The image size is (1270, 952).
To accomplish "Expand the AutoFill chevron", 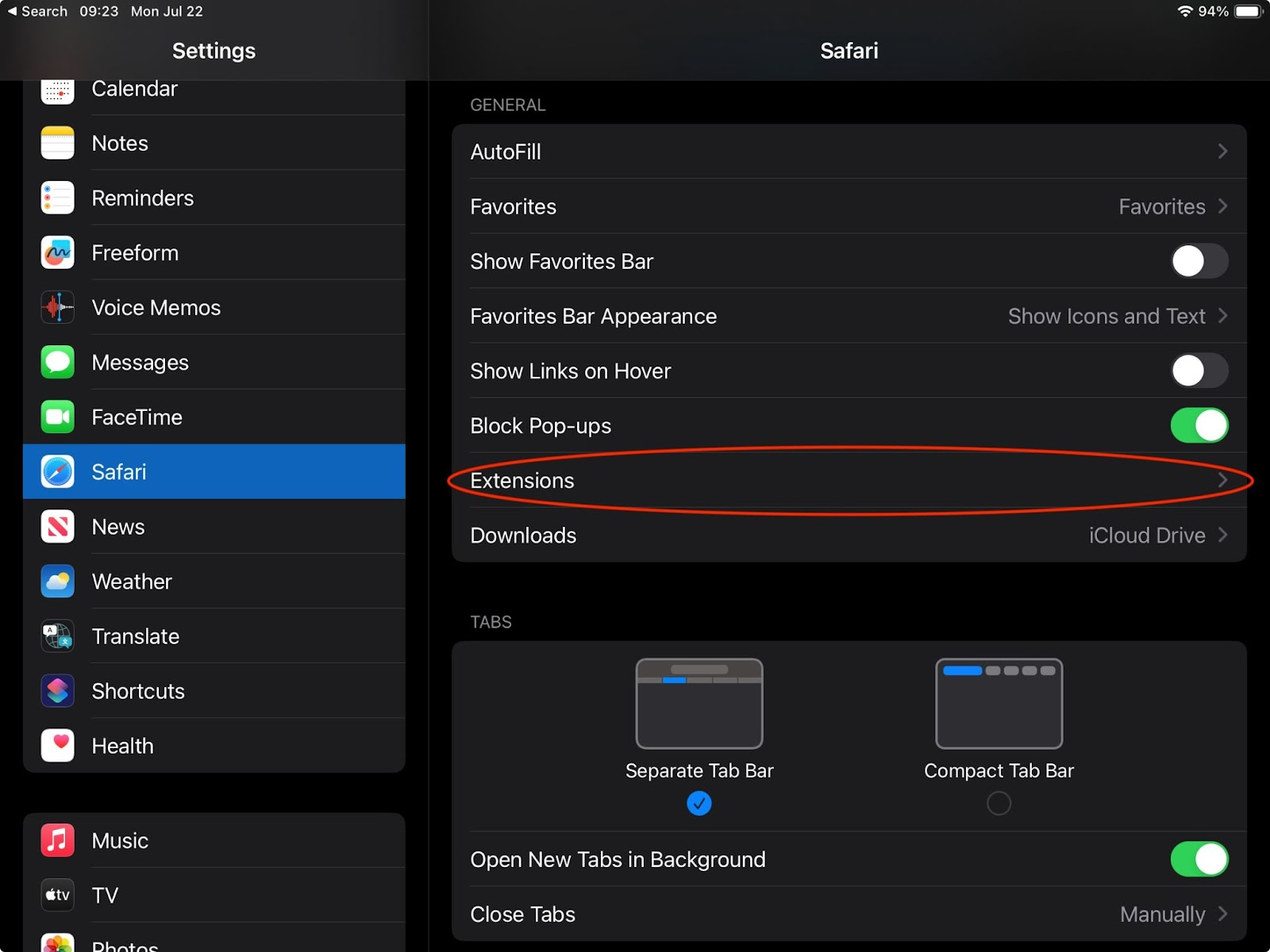I will [1222, 152].
